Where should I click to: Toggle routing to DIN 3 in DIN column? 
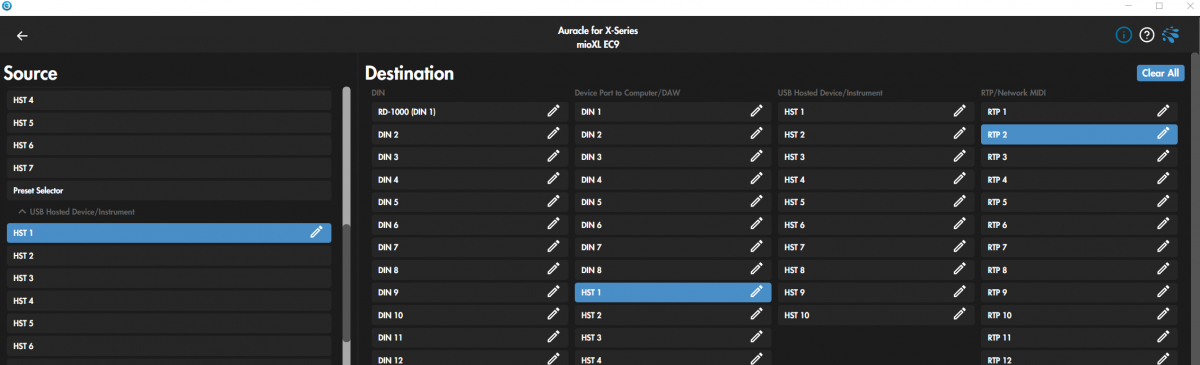[469, 157]
